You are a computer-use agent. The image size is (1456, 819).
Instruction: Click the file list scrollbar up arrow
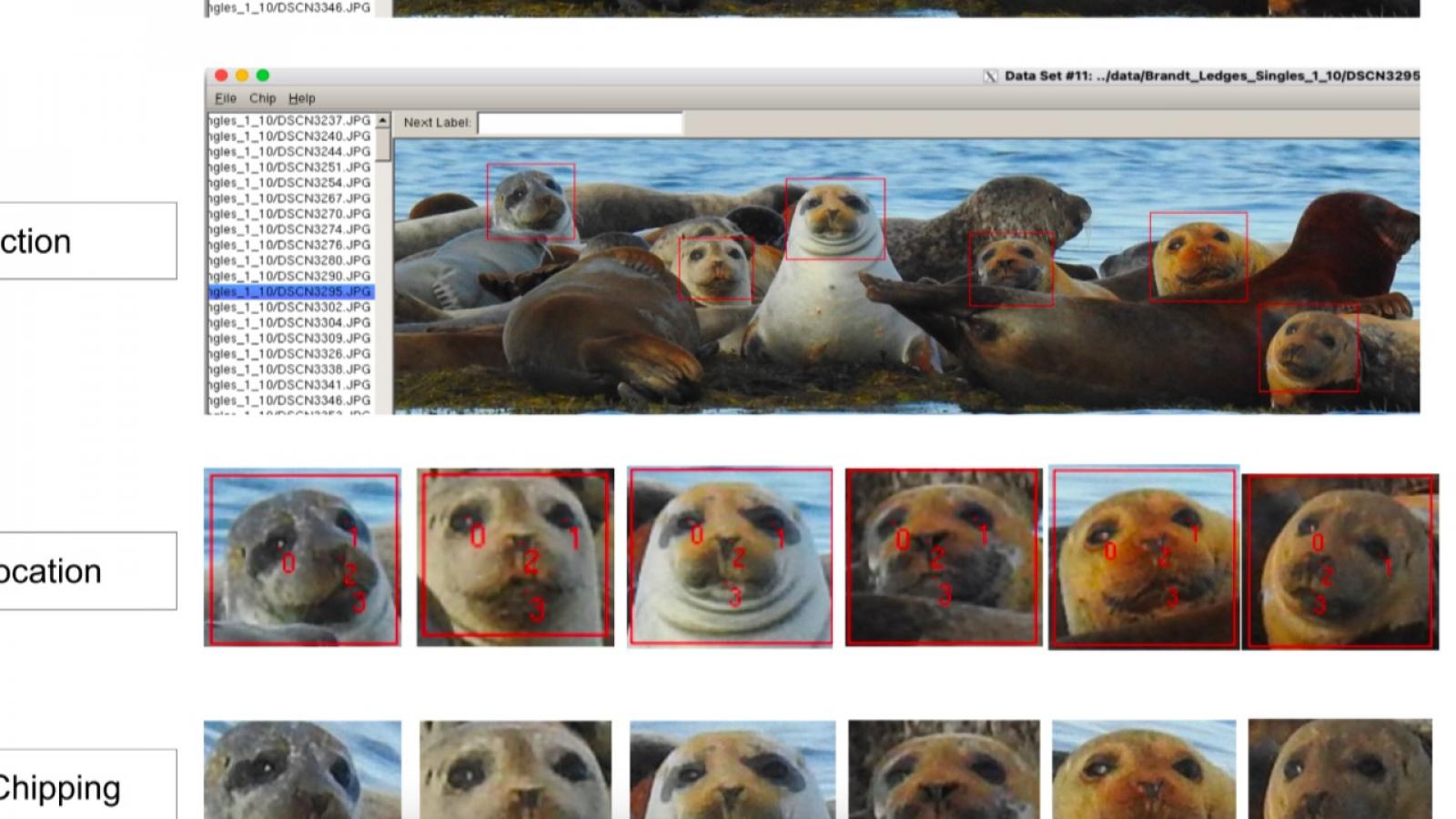pyautogui.click(x=383, y=120)
